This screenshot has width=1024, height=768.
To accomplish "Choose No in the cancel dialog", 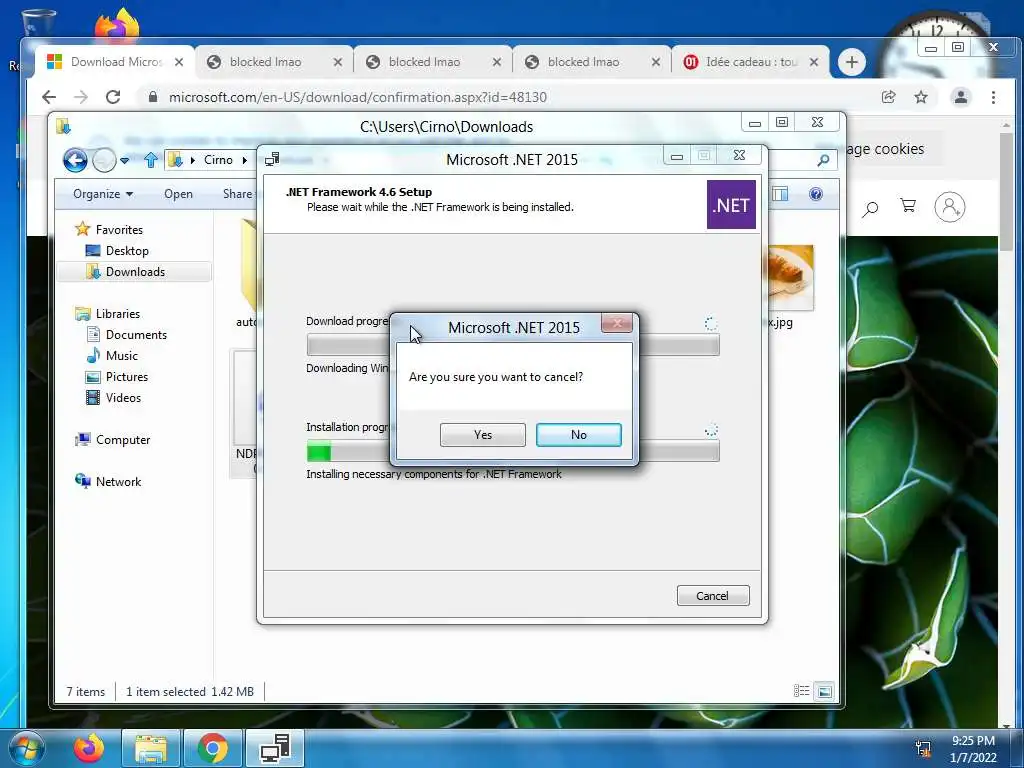I will (x=579, y=435).
